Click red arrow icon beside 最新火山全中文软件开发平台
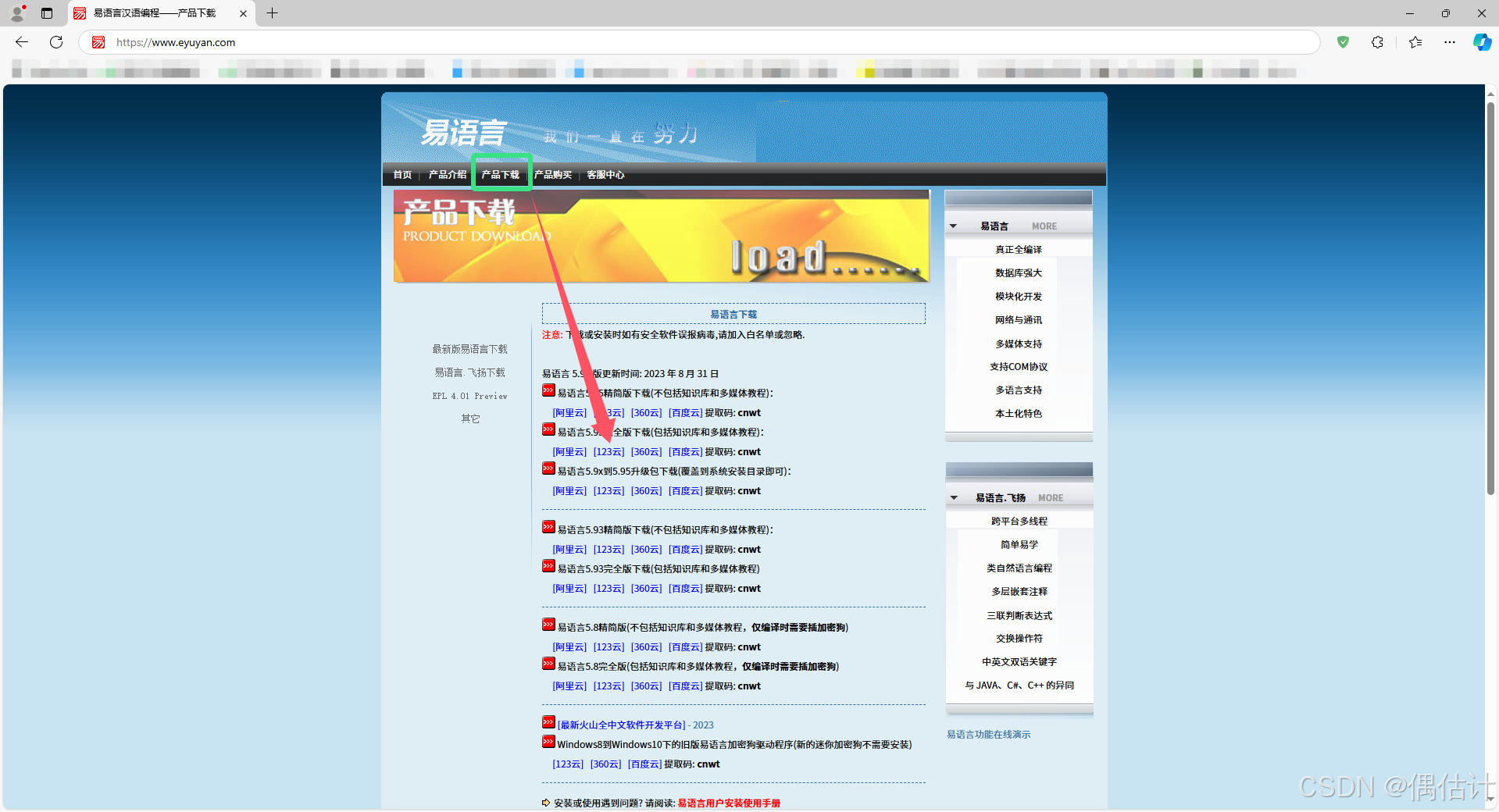This screenshot has width=1499, height=812. click(548, 722)
